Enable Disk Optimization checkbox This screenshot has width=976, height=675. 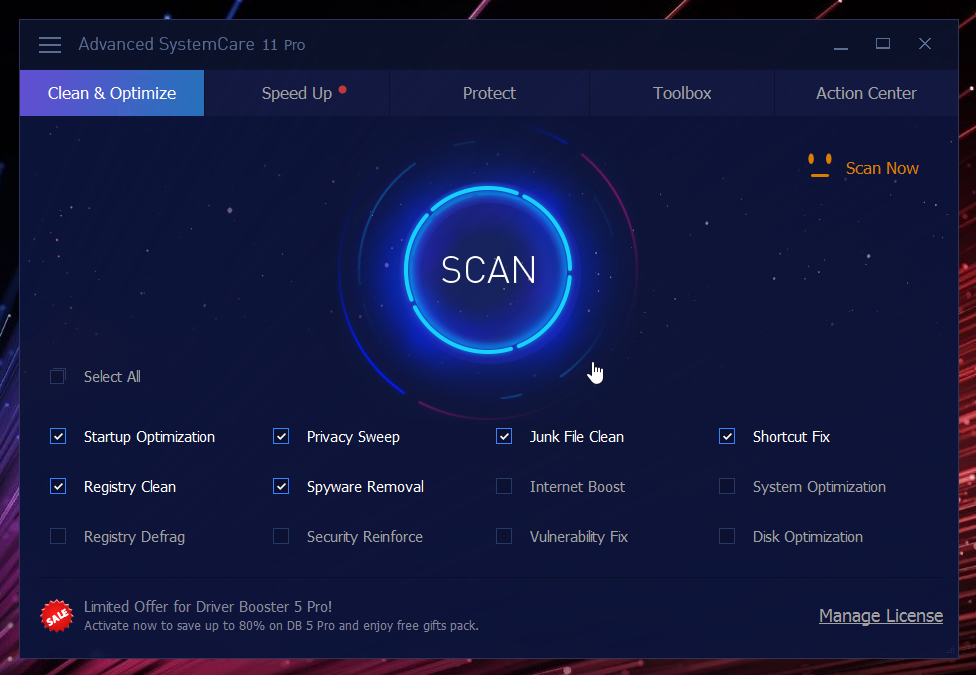click(x=727, y=536)
